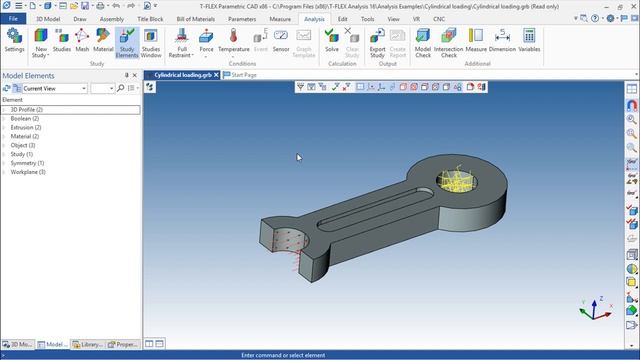Switch to the 3D Model ribbon tab
Viewport: 640px width, 360px height.
pos(48,19)
